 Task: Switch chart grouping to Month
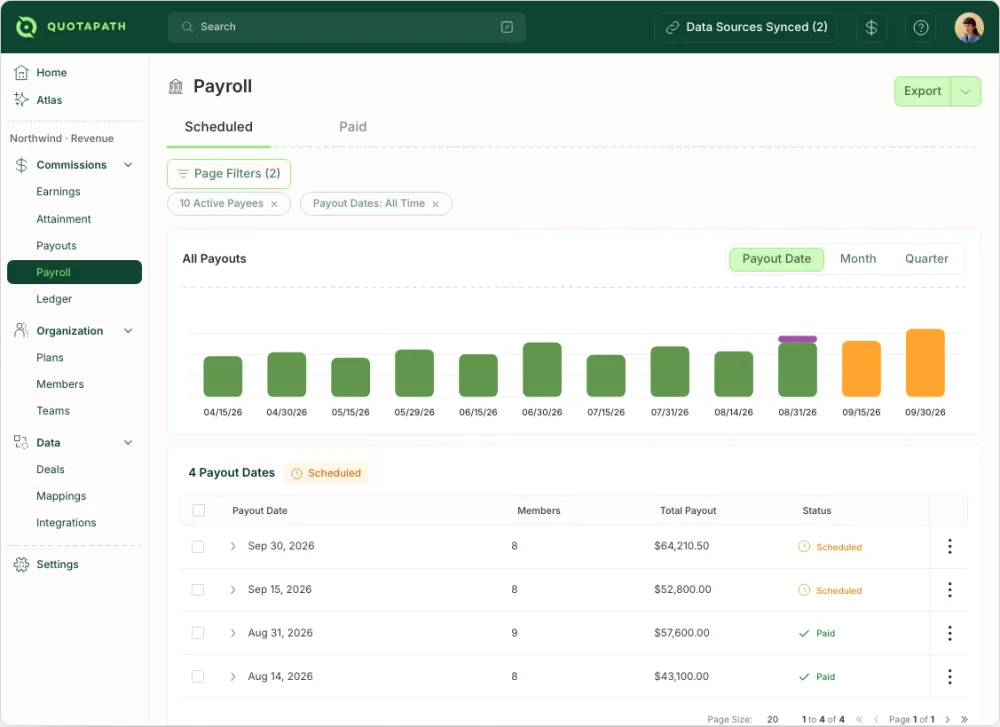click(858, 259)
